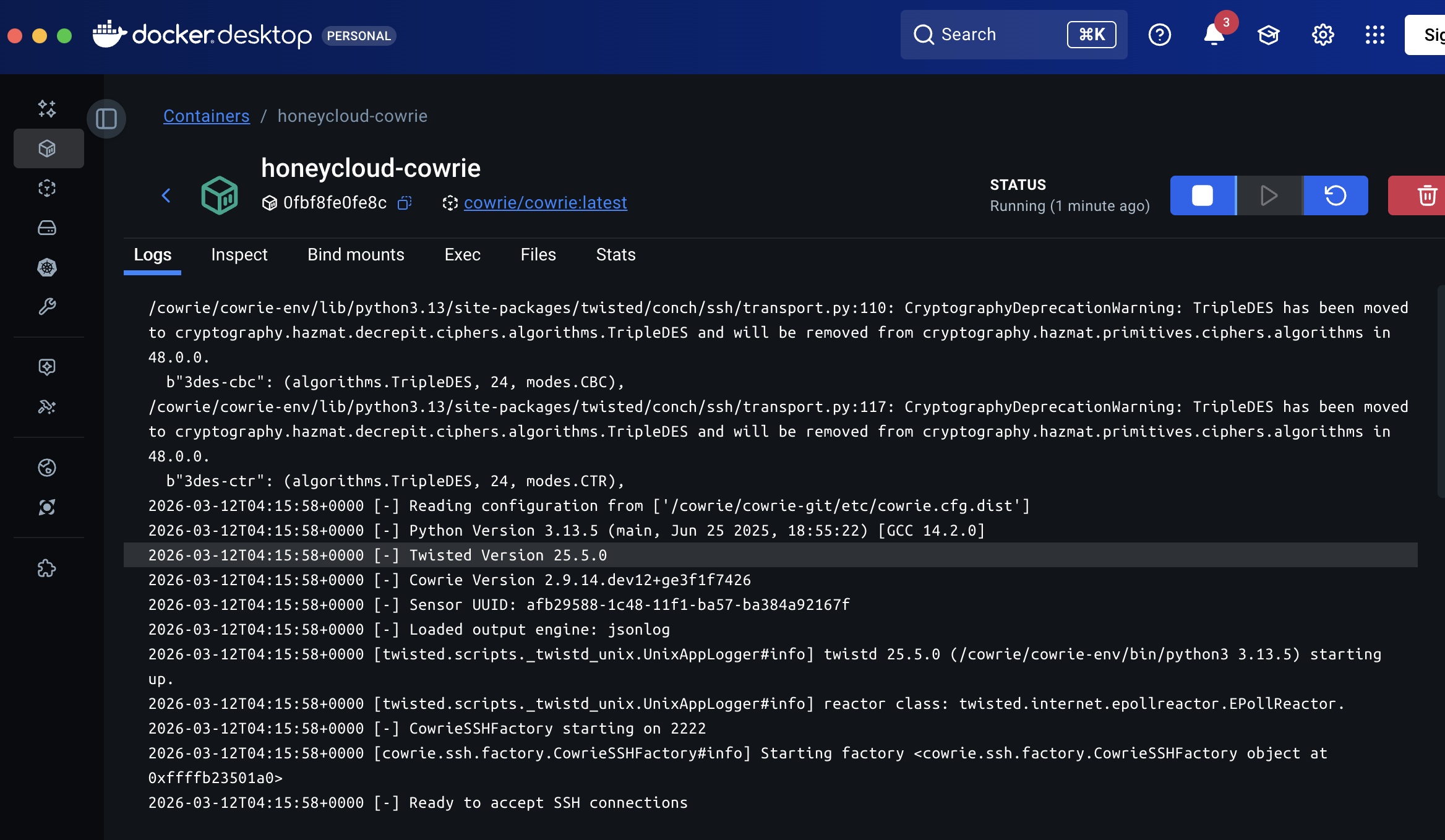The width and height of the screenshot is (1445, 840).
Task: Select the 'Reading configuration from' log line
Action: (x=771, y=505)
